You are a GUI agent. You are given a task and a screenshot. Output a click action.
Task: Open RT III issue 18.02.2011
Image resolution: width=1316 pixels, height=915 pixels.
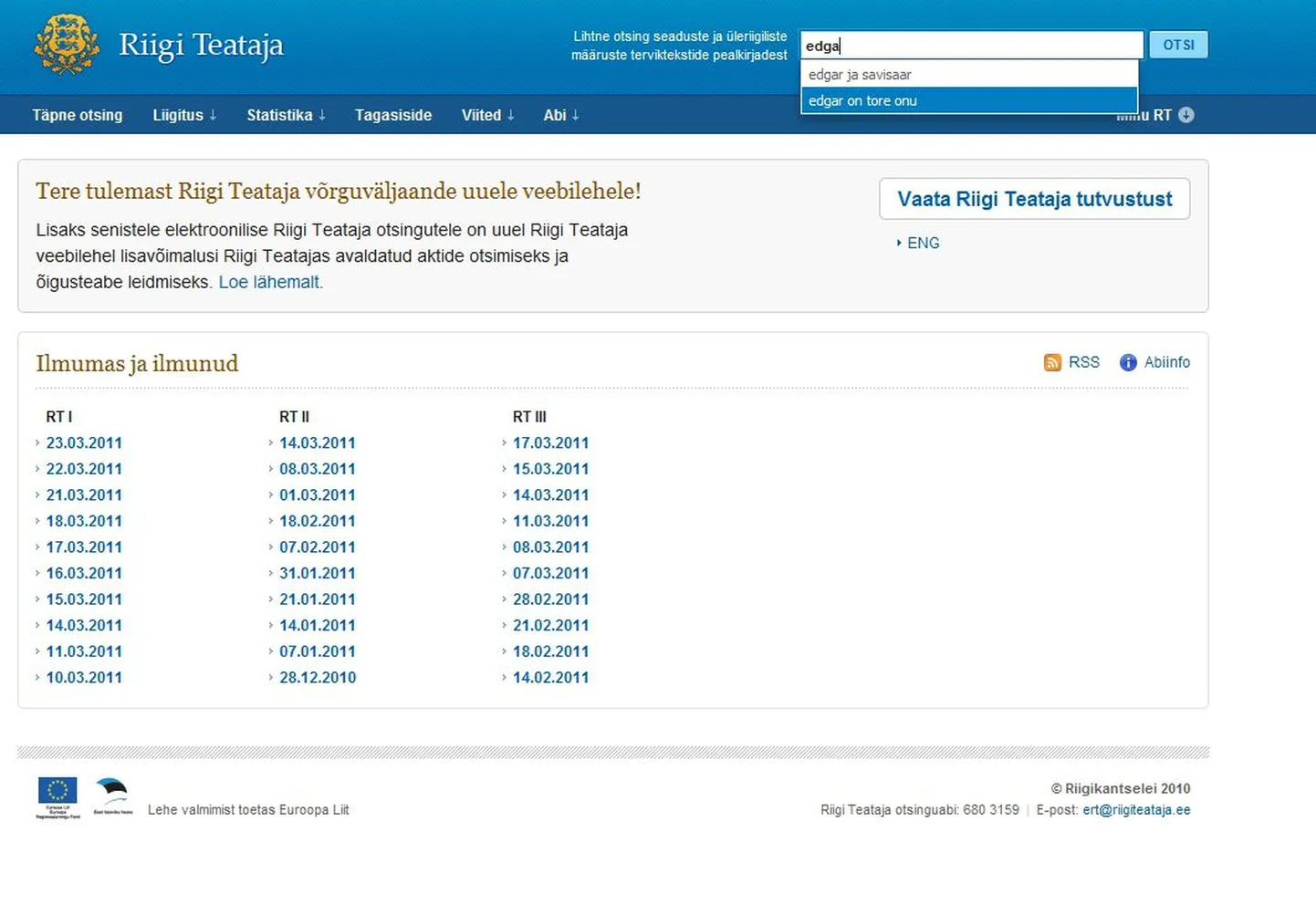point(551,651)
